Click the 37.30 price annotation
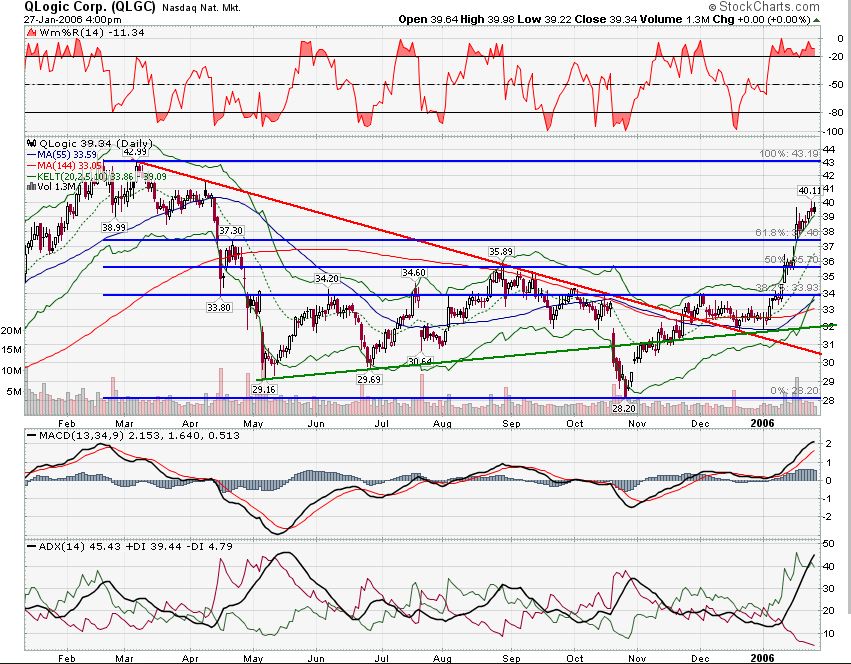 tap(231, 231)
